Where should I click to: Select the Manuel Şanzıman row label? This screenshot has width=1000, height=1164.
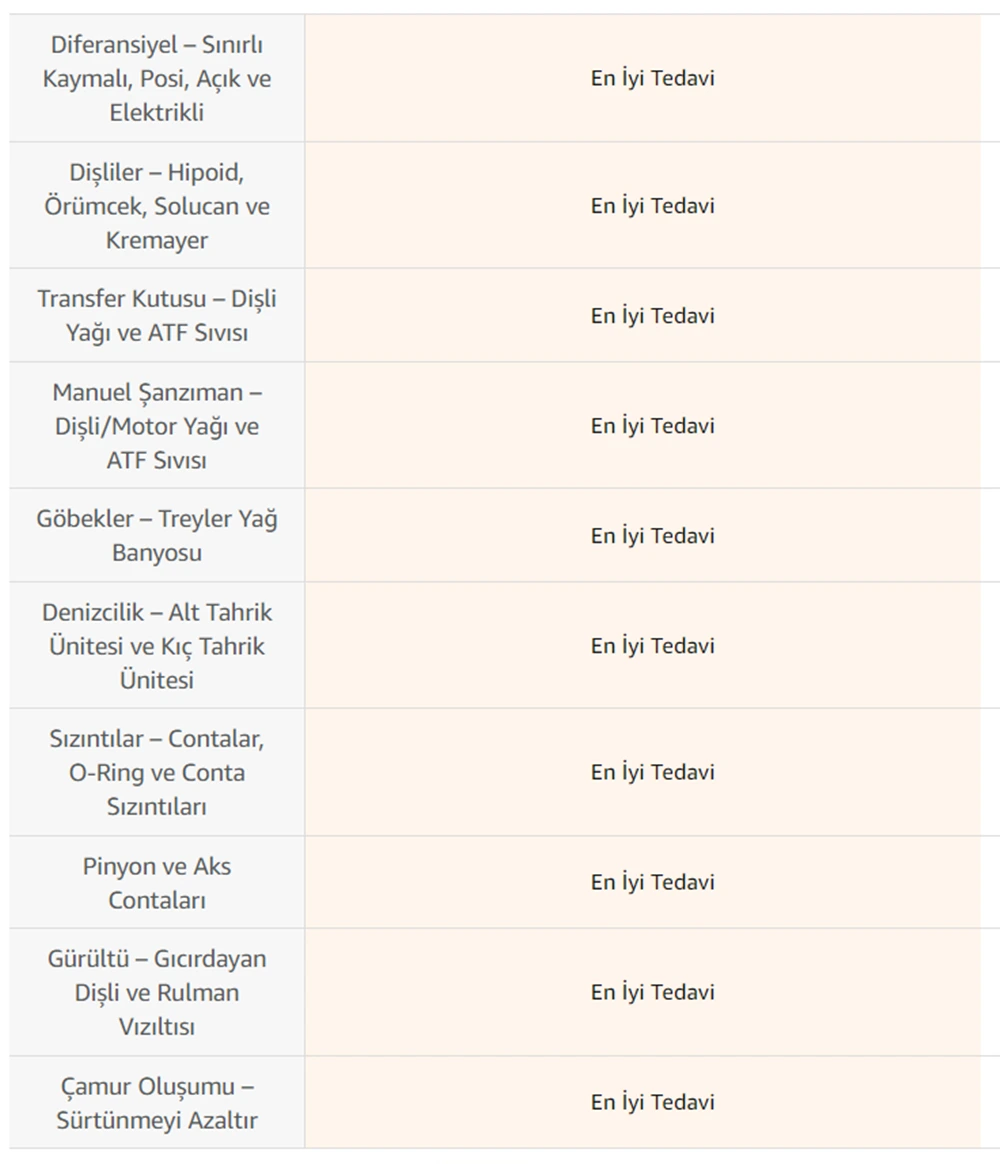pyautogui.click(x=157, y=425)
